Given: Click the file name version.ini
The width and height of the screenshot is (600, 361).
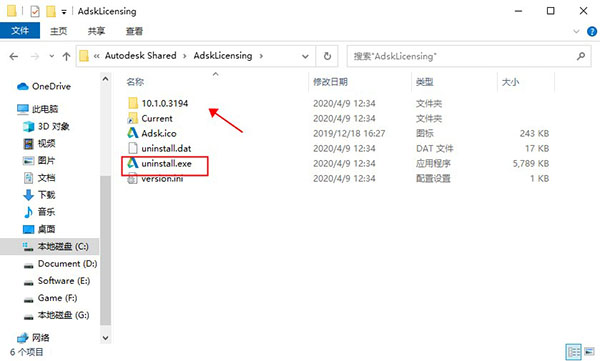Looking at the screenshot, I should (x=162, y=179).
